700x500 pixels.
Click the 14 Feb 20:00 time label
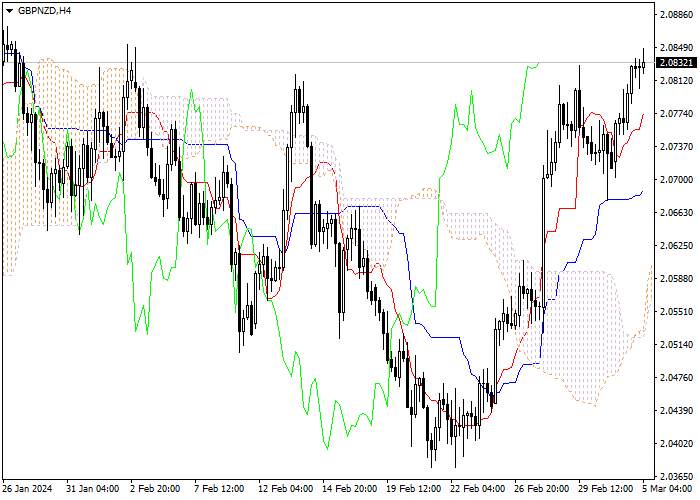coord(350,489)
